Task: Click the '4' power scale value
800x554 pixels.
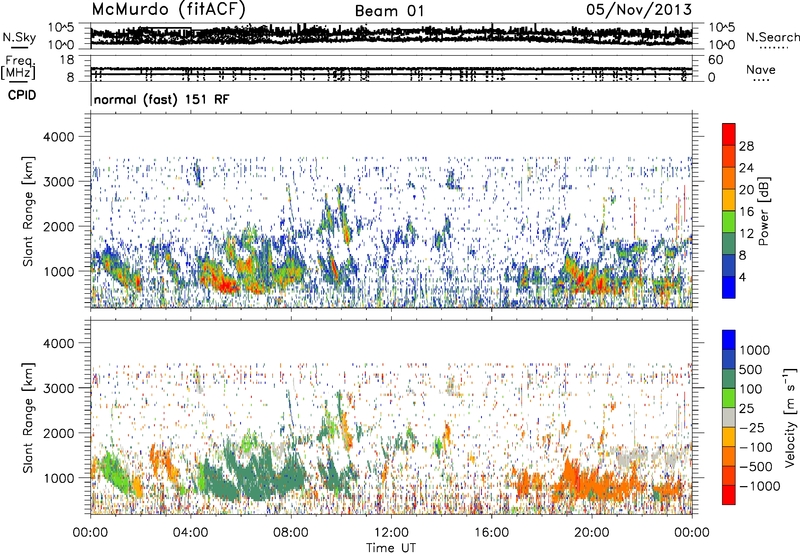Action: (x=743, y=277)
